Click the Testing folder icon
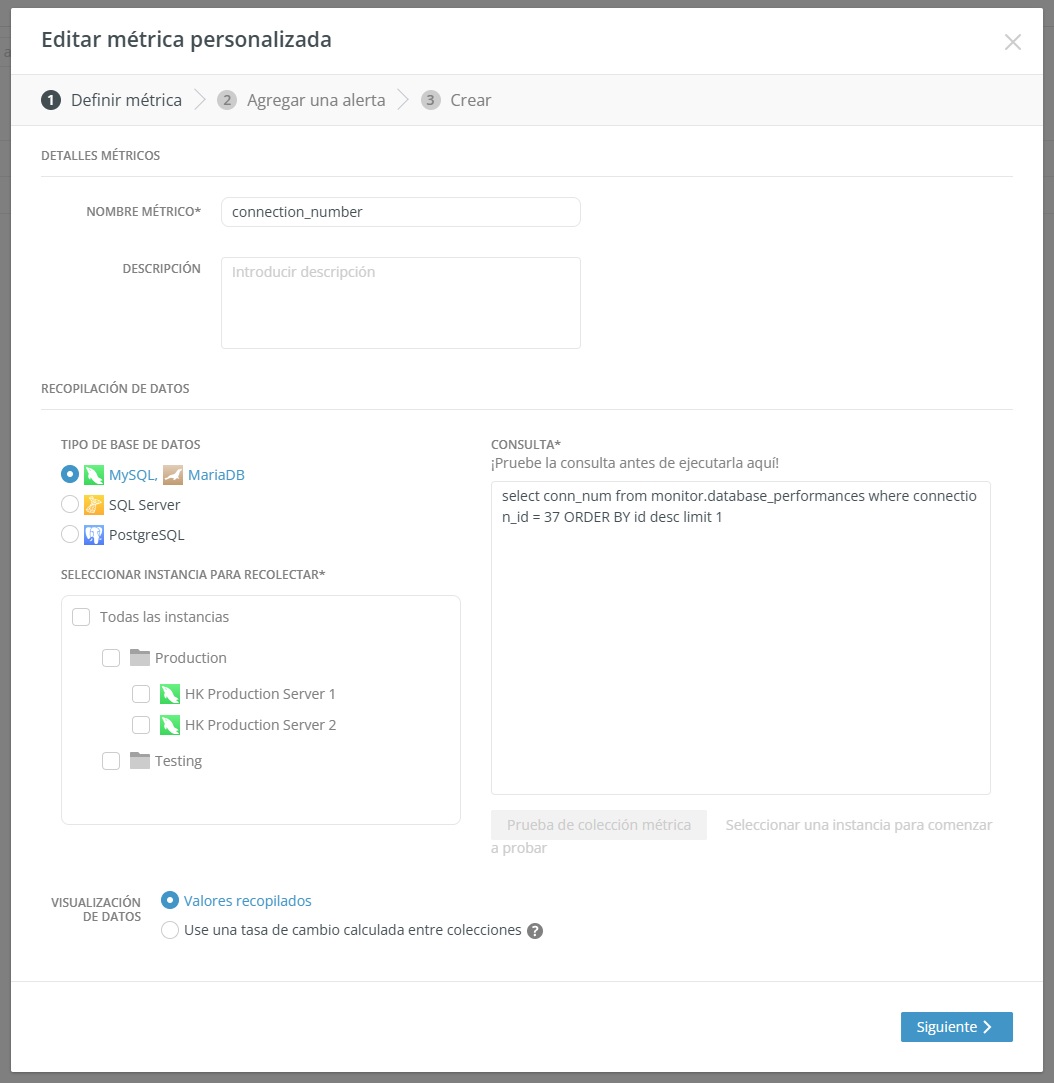Image resolution: width=1054 pixels, height=1083 pixels. point(140,761)
